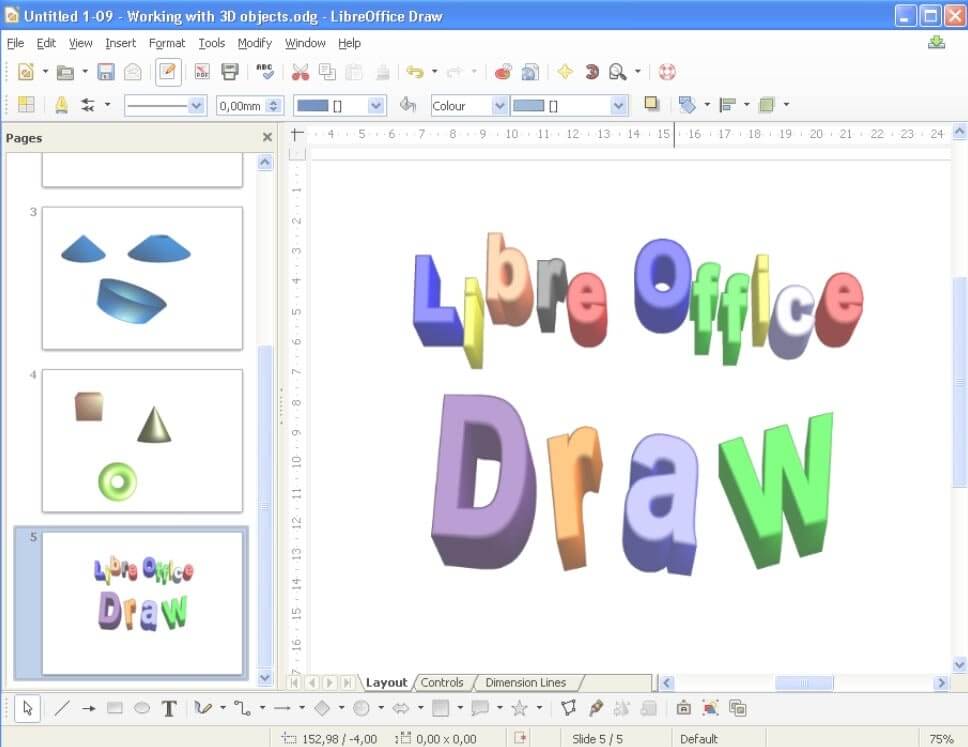
Task: Select the Line drawing tool
Action: pyautogui.click(x=61, y=708)
